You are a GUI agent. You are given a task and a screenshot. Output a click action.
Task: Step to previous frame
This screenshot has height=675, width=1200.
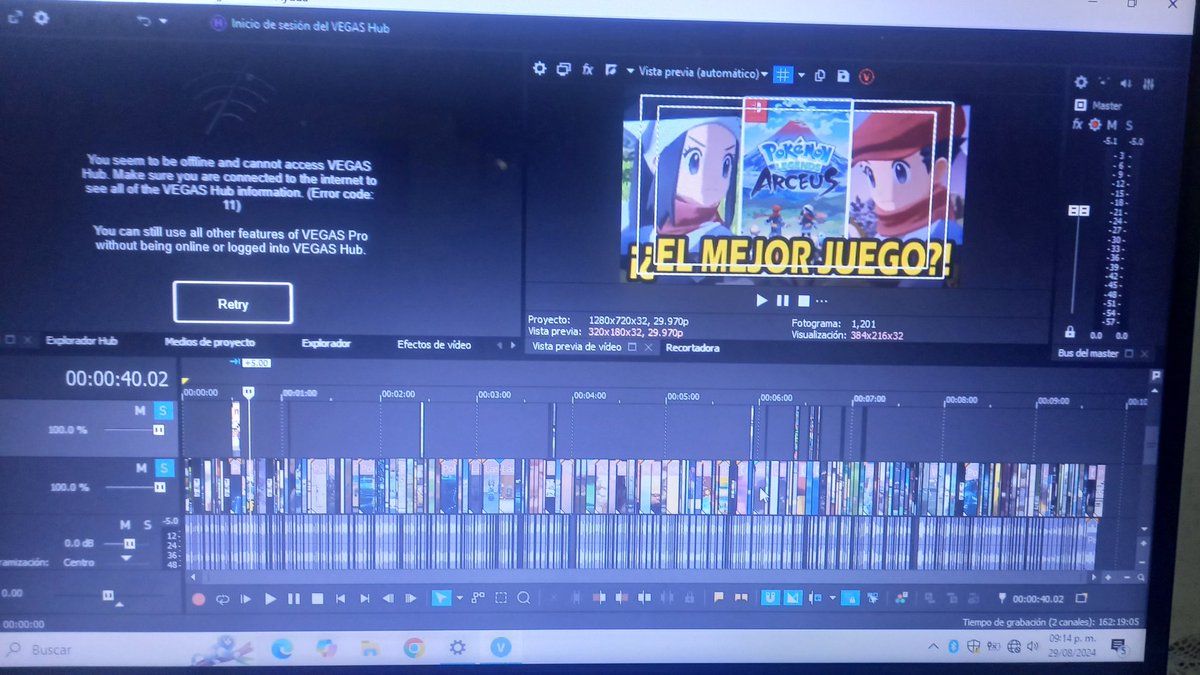(388, 599)
